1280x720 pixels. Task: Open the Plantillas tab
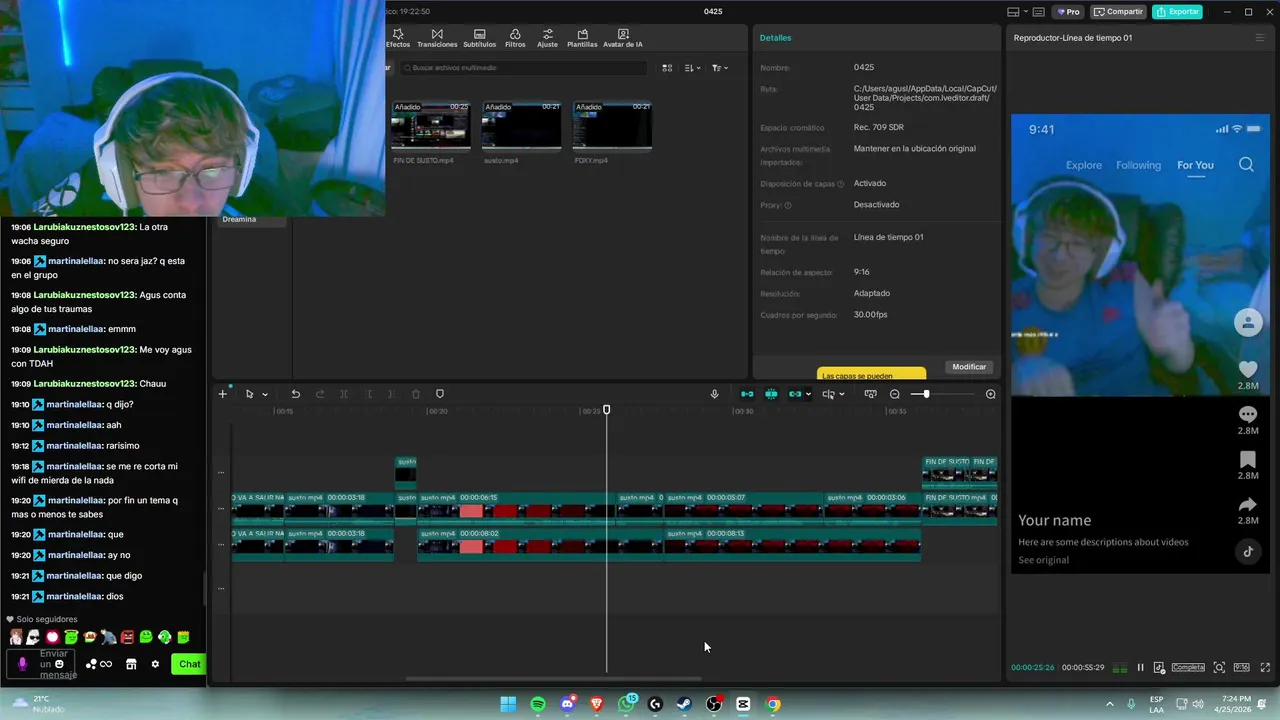coord(582,38)
